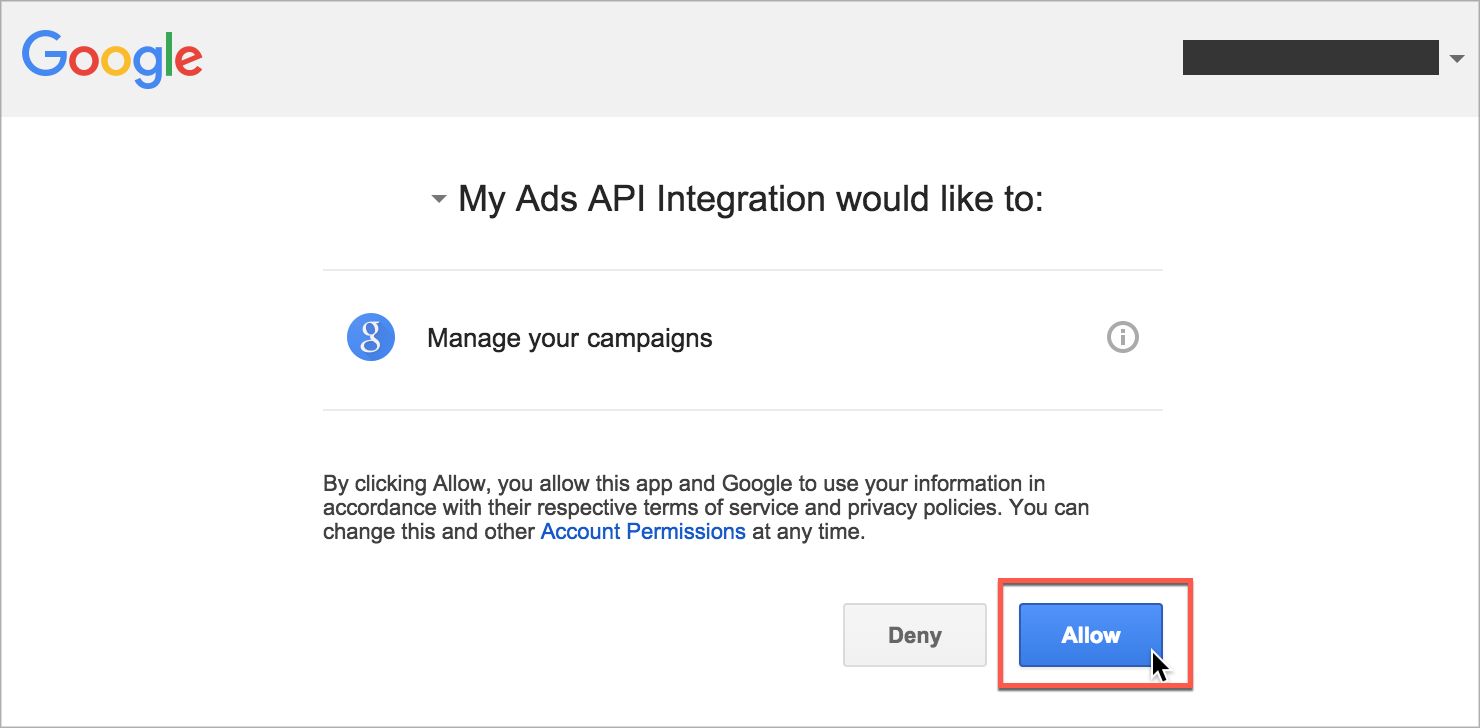Image resolution: width=1480 pixels, height=728 pixels.
Task: Click the 'By clicking Allow' disclaimer text
Action: tap(706, 508)
